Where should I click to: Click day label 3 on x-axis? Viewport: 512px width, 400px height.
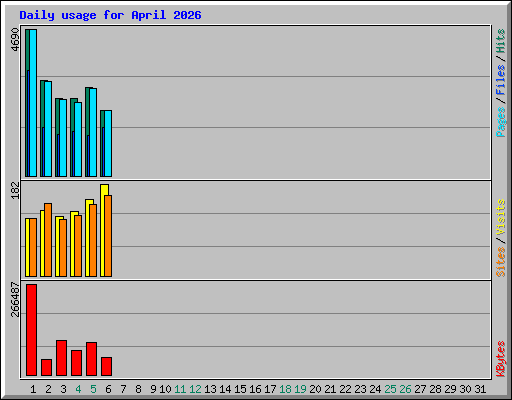click(63, 389)
